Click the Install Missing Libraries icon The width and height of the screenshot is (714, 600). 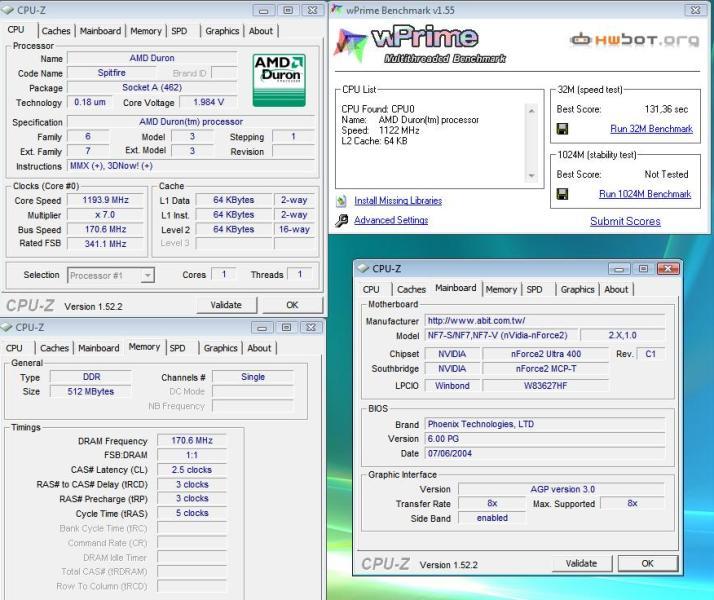(x=341, y=201)
